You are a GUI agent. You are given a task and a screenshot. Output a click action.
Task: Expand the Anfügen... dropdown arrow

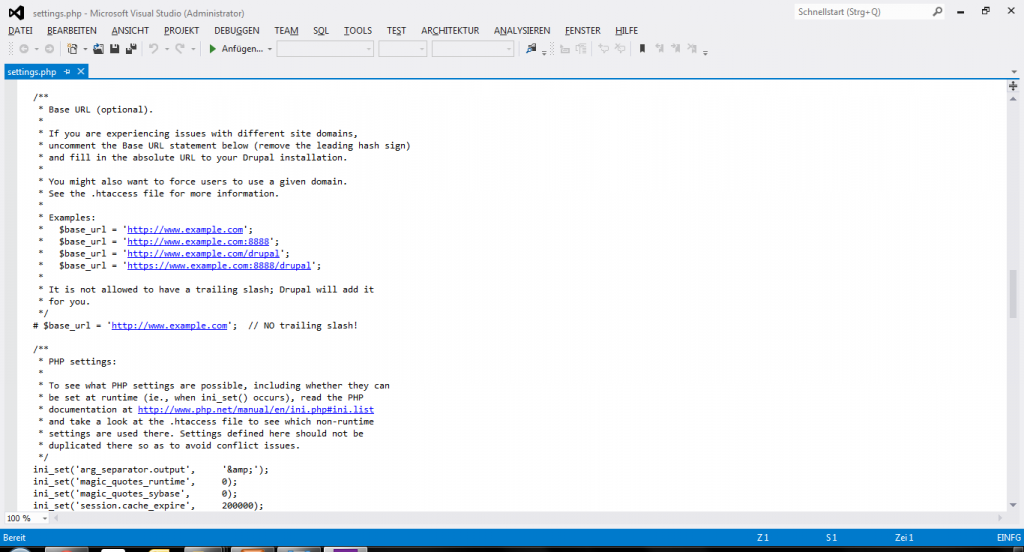point(270,49)
